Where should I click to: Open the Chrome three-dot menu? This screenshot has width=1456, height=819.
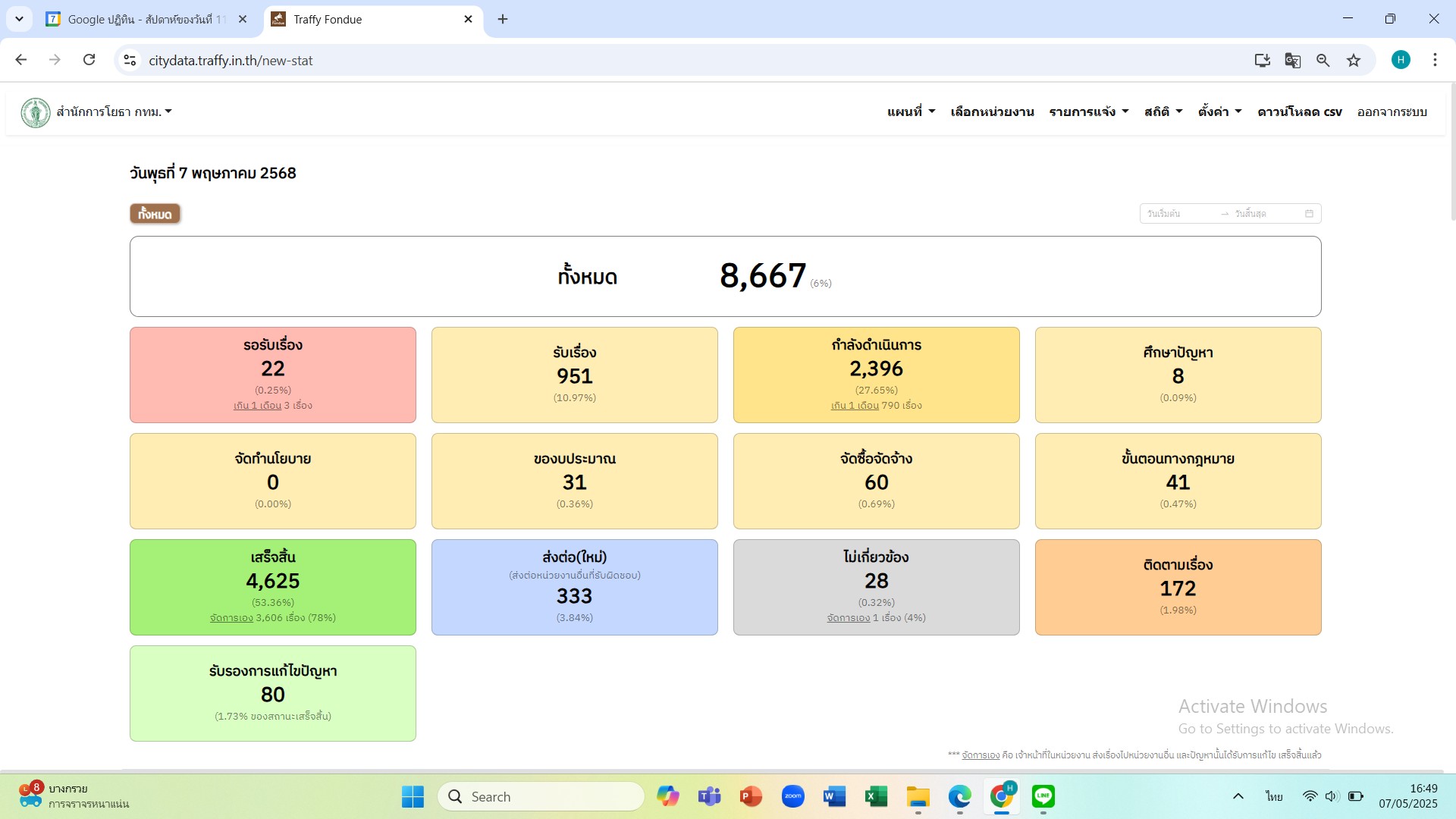pos(1434,60)
